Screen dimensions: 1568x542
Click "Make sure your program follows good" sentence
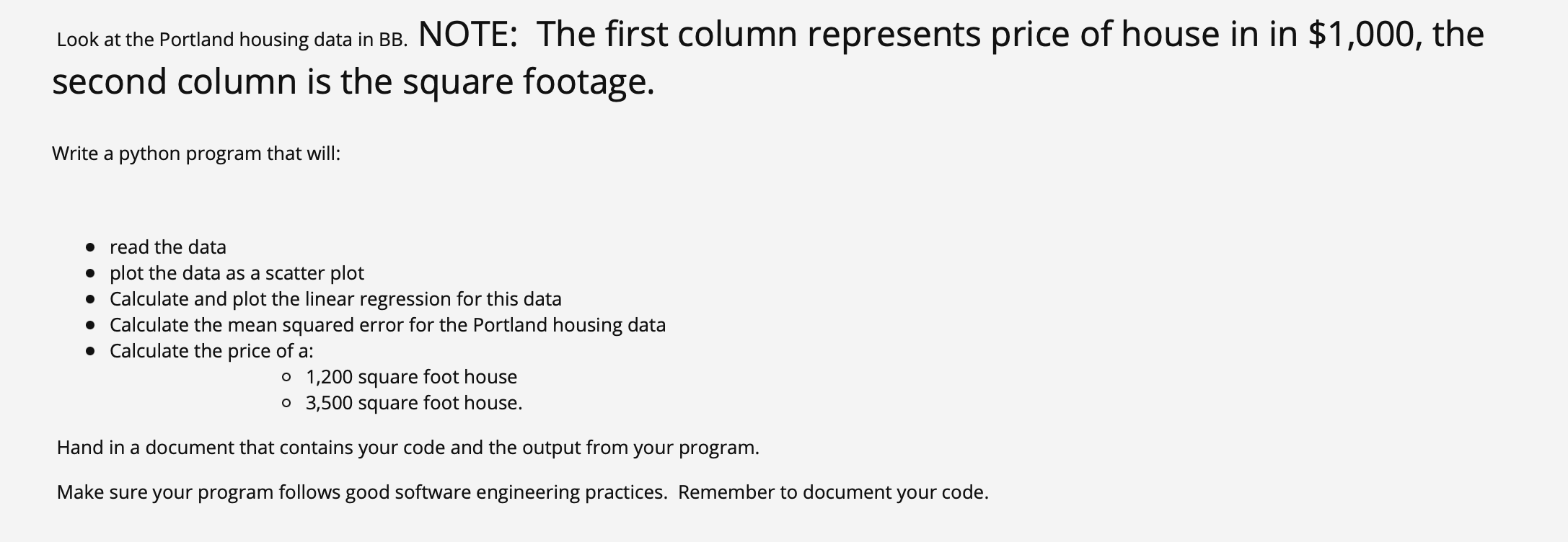click(x=362, y=492)
